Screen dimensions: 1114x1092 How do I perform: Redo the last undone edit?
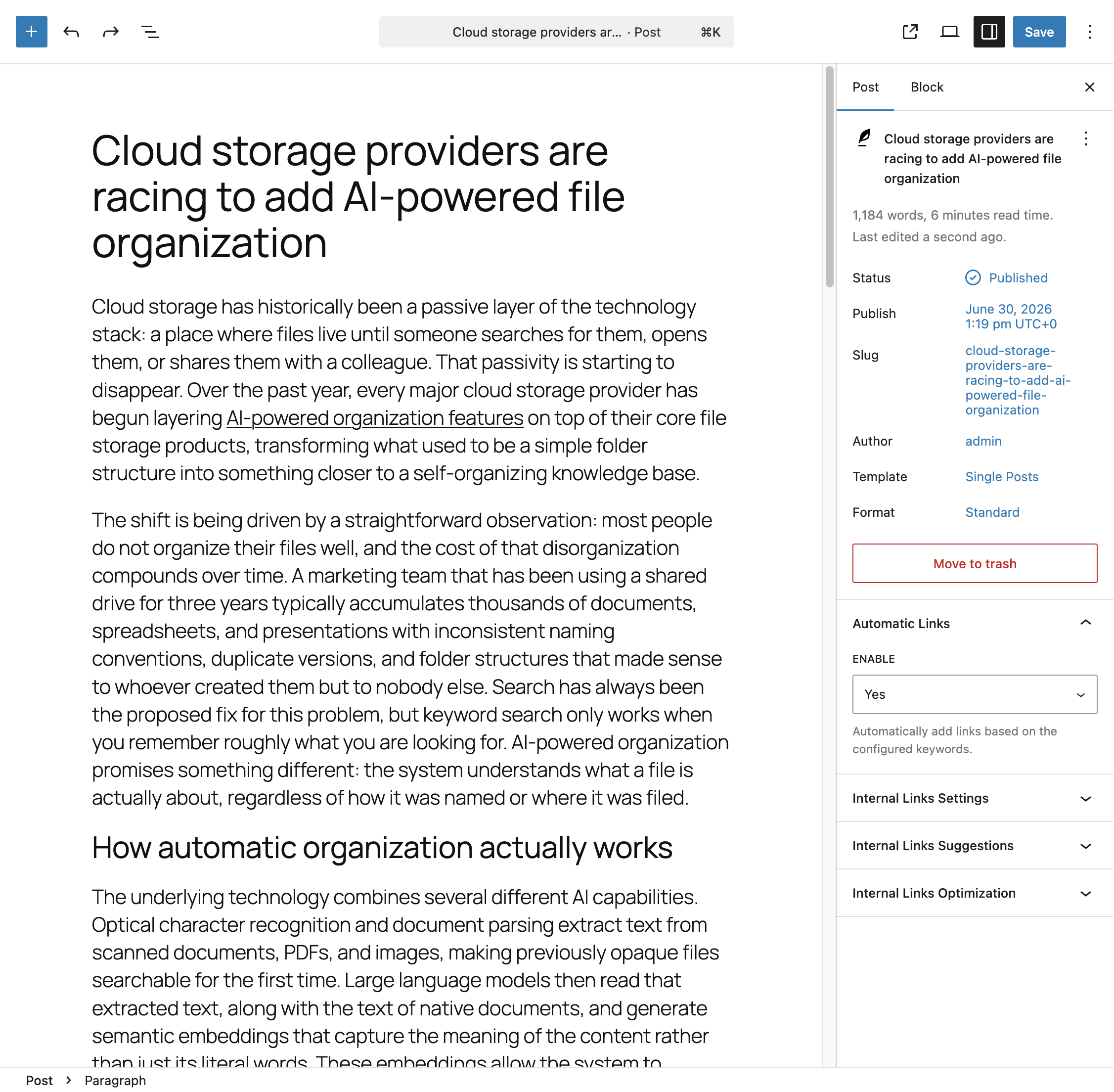point(111,32)
